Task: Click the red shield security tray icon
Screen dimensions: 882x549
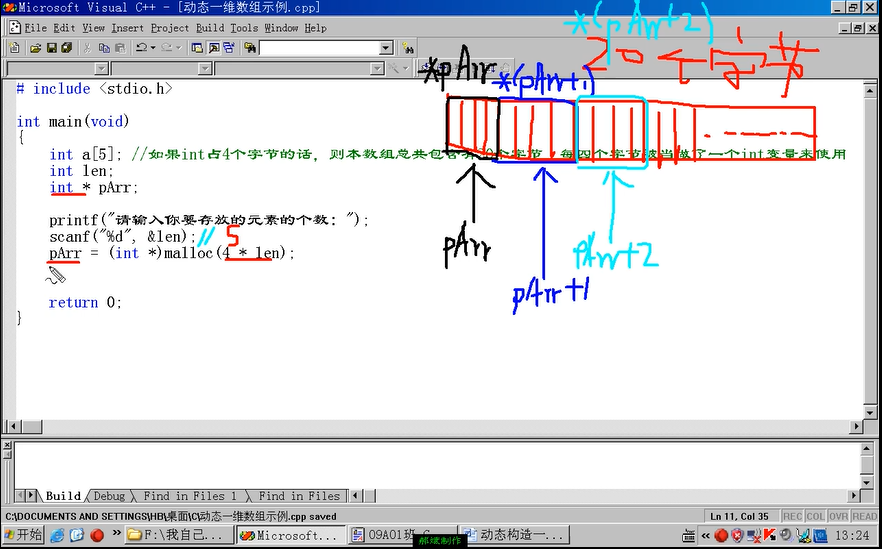Action: 736,535
